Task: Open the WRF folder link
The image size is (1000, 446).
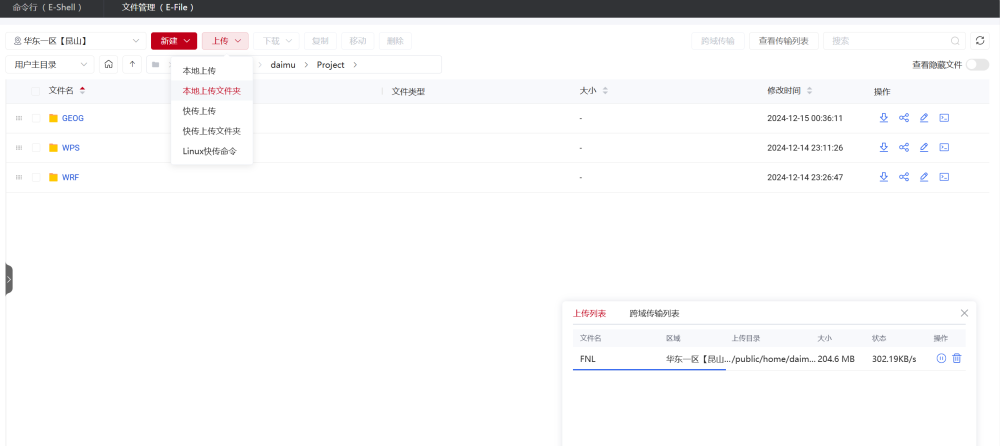Action: [x=70, y=177]
